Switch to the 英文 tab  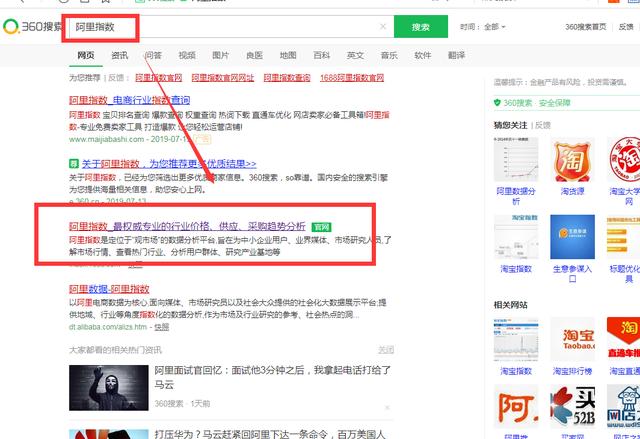pyautogui.click(x=355, y=55)
